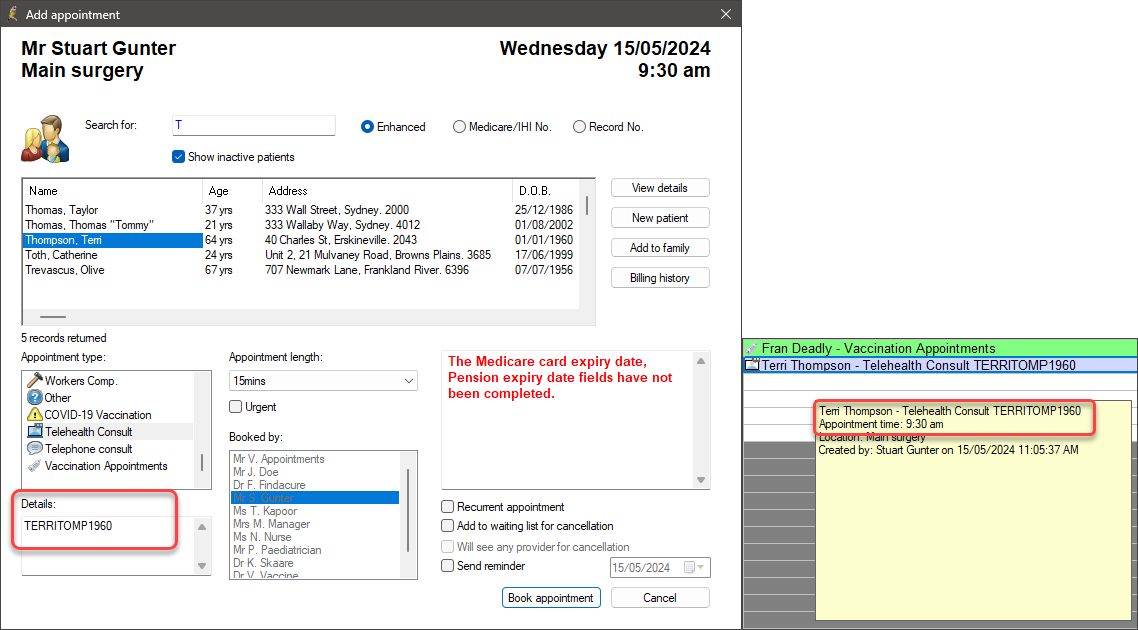Select patient Trevascus, Olive
1138x630 pixels.
(301, 271)
